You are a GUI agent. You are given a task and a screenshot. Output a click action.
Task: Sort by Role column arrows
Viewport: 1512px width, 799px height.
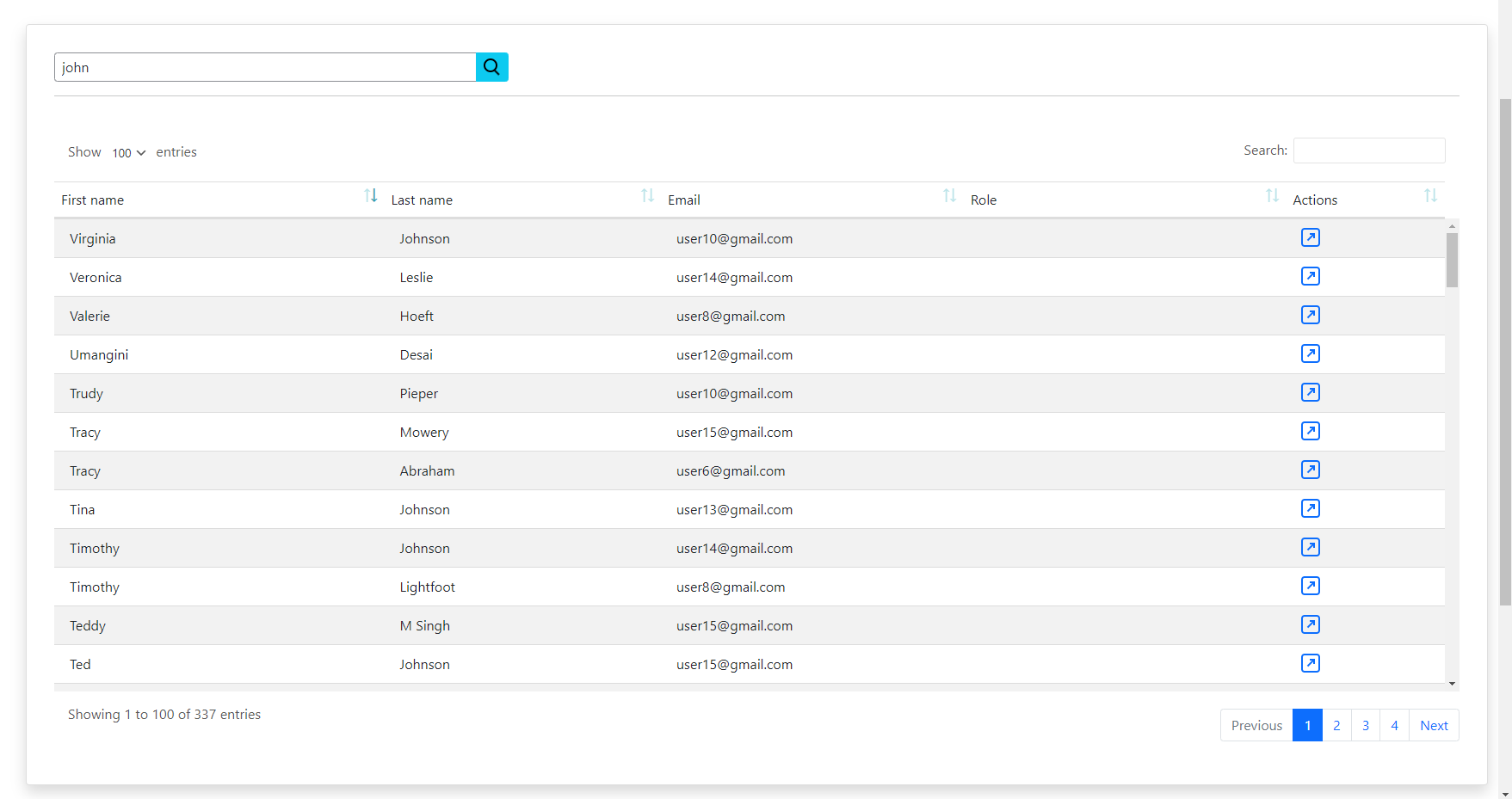tap(1273, 196)
